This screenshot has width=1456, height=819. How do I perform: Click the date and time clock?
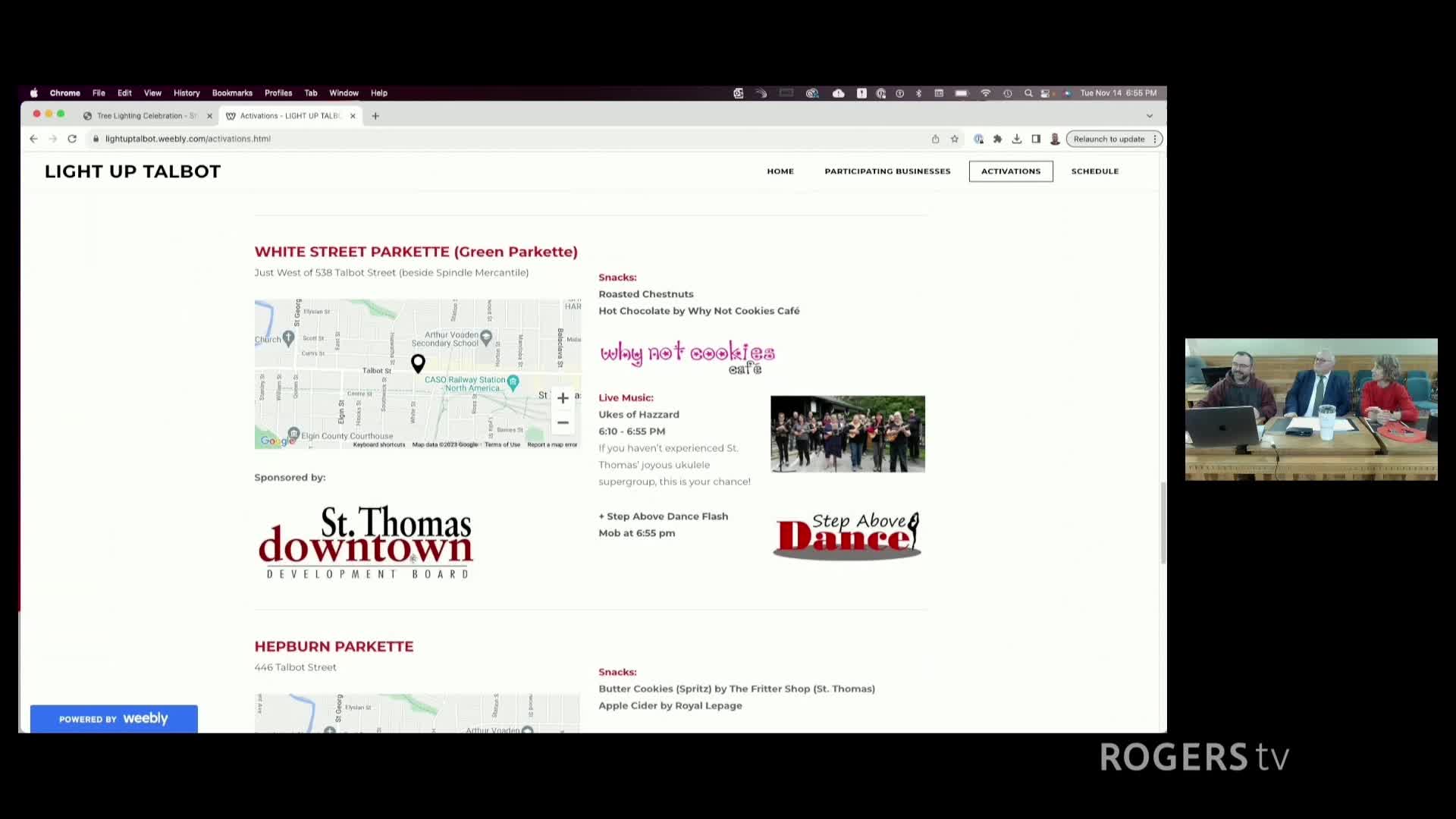click(x=1119, y=93)
